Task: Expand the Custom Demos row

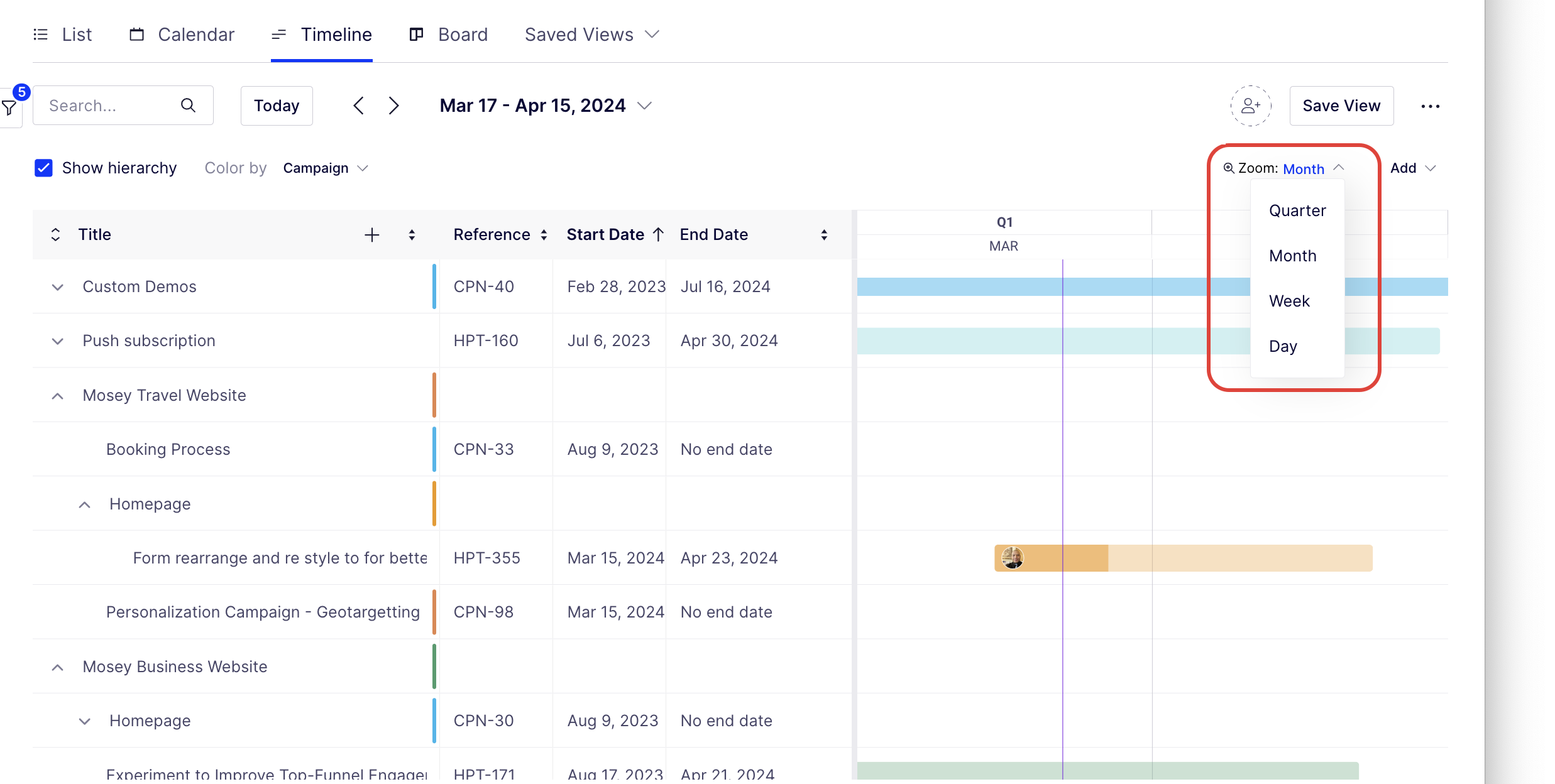Action: pos(57,287)
